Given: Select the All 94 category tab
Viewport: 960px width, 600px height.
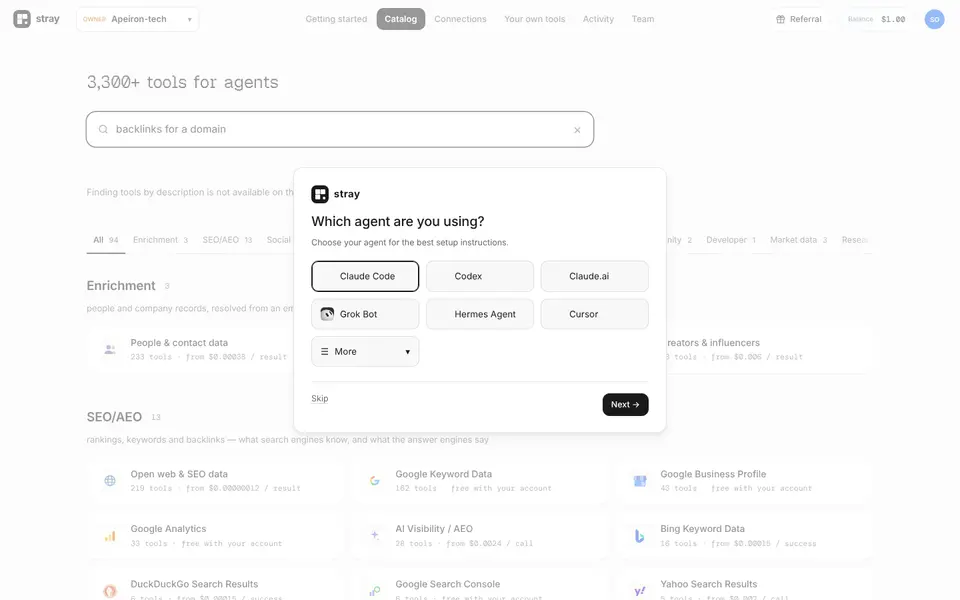Looking at the screenshot, I should click(x=106, y=240).
